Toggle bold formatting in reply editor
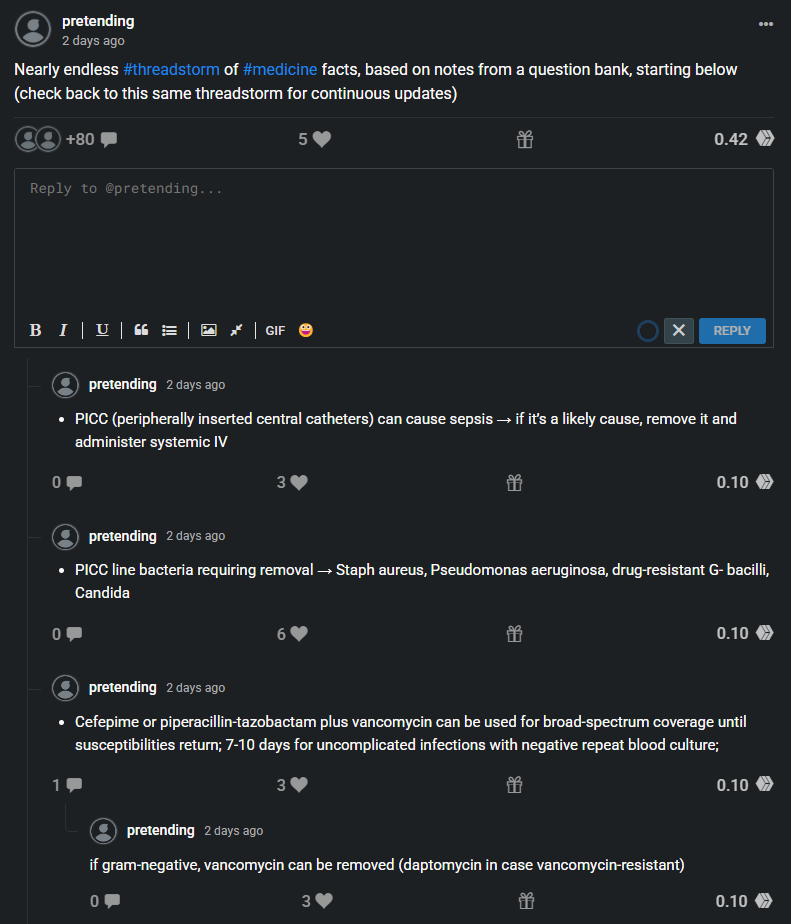This screenshot has height=924, width=791. [35, 330]
